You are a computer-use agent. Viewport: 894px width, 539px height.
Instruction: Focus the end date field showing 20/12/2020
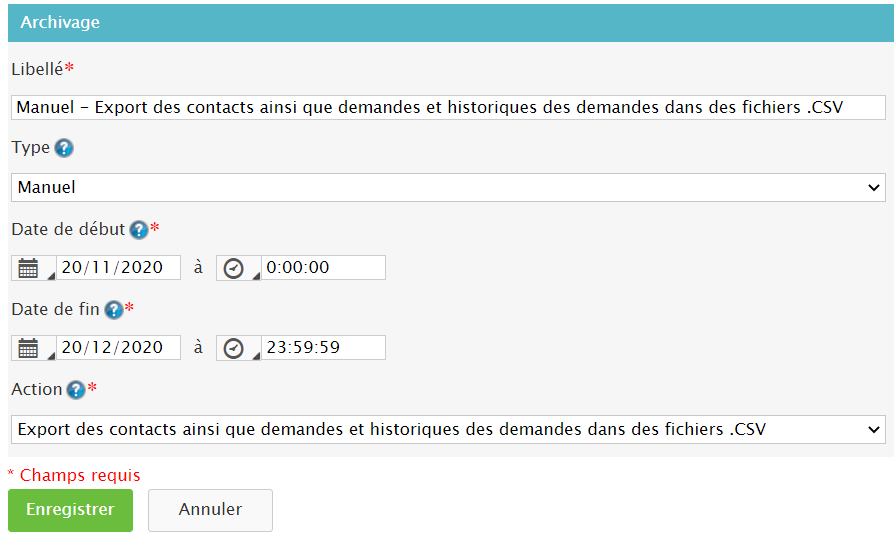coord(118,348)
